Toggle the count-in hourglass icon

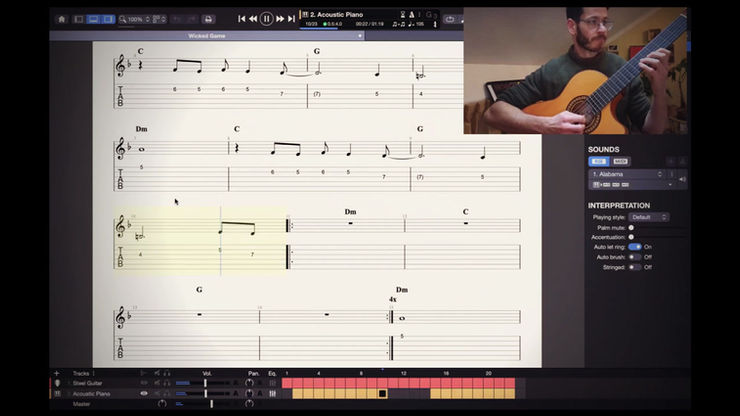pyautogui.click(x=403, y=15)
